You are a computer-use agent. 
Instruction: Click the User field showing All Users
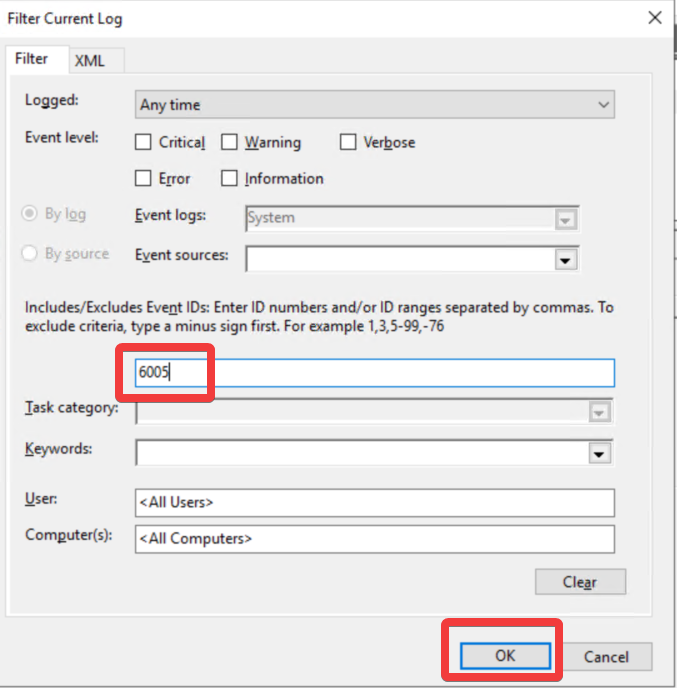(374, 502)
